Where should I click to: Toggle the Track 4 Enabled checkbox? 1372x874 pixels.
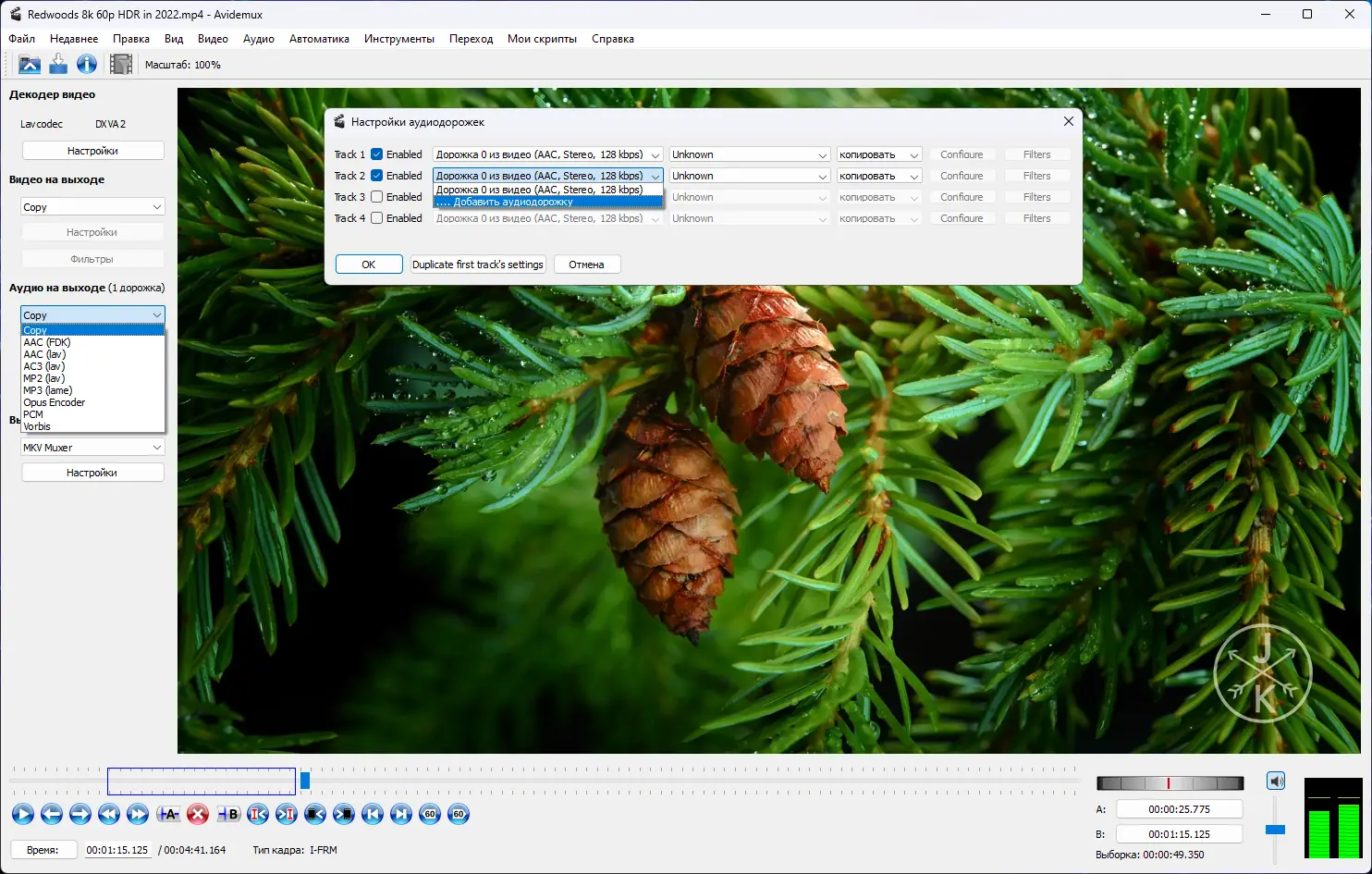pos(377,218)
